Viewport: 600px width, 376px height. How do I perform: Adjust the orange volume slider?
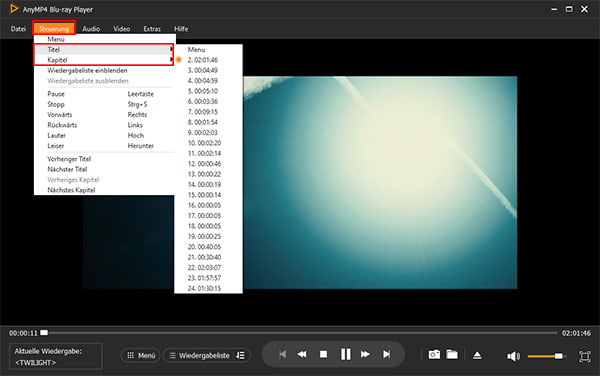[x=546, y=356]
